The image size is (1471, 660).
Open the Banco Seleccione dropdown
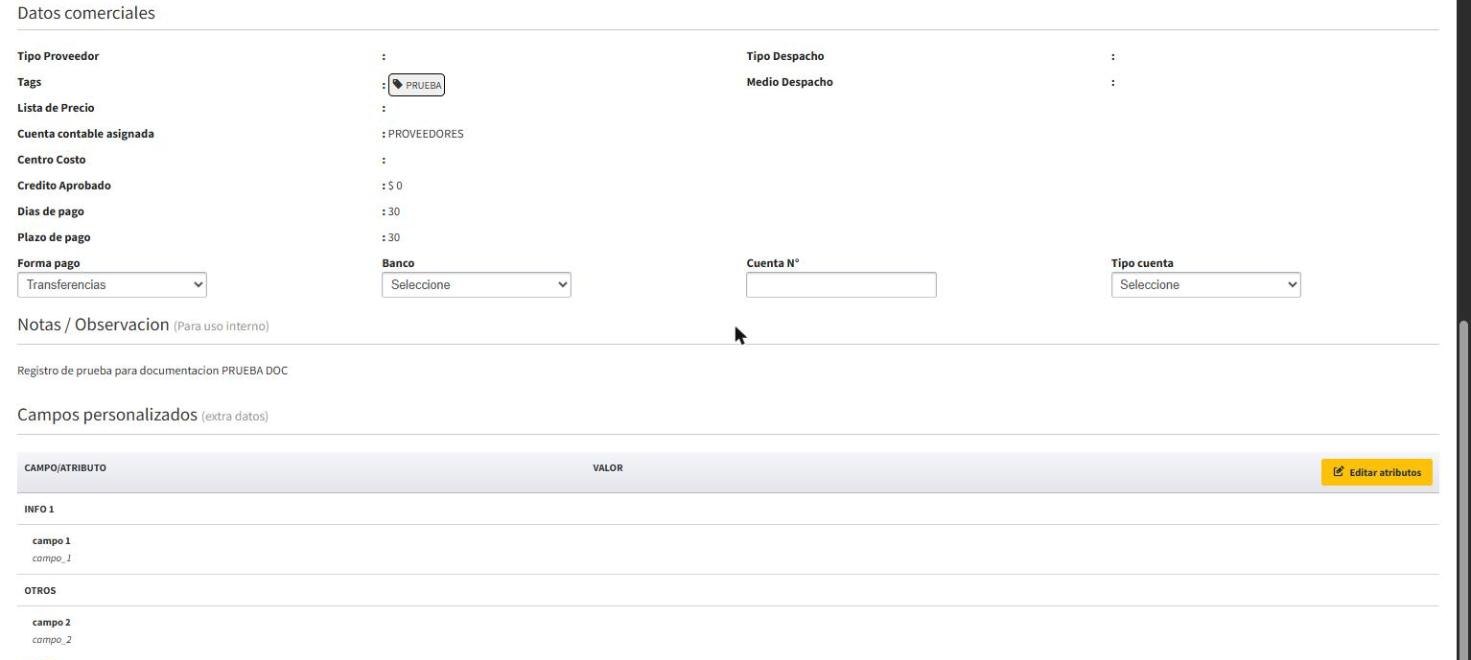(x=477, y=285)
